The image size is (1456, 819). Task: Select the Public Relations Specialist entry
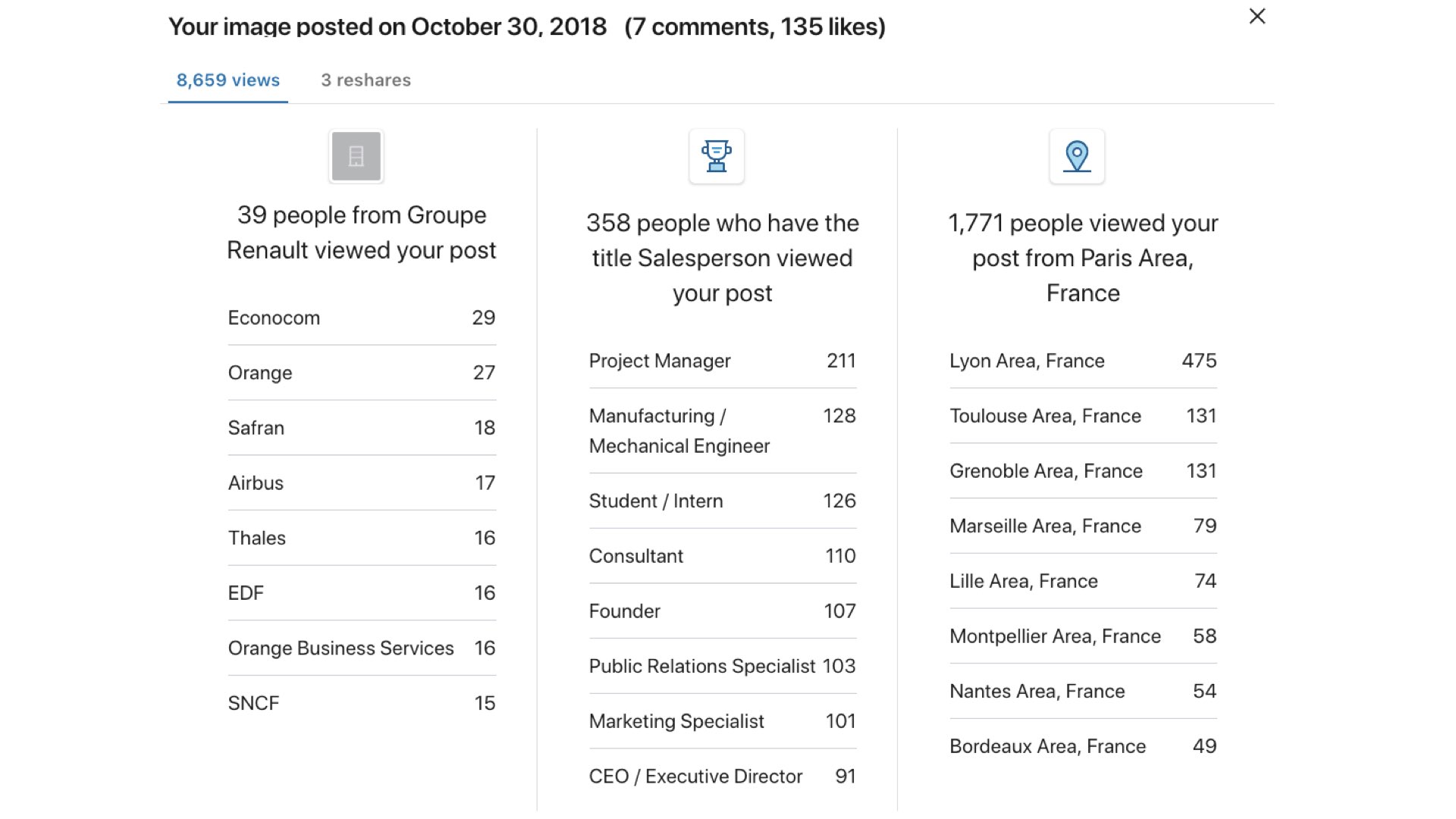click(x=723, y=666)
